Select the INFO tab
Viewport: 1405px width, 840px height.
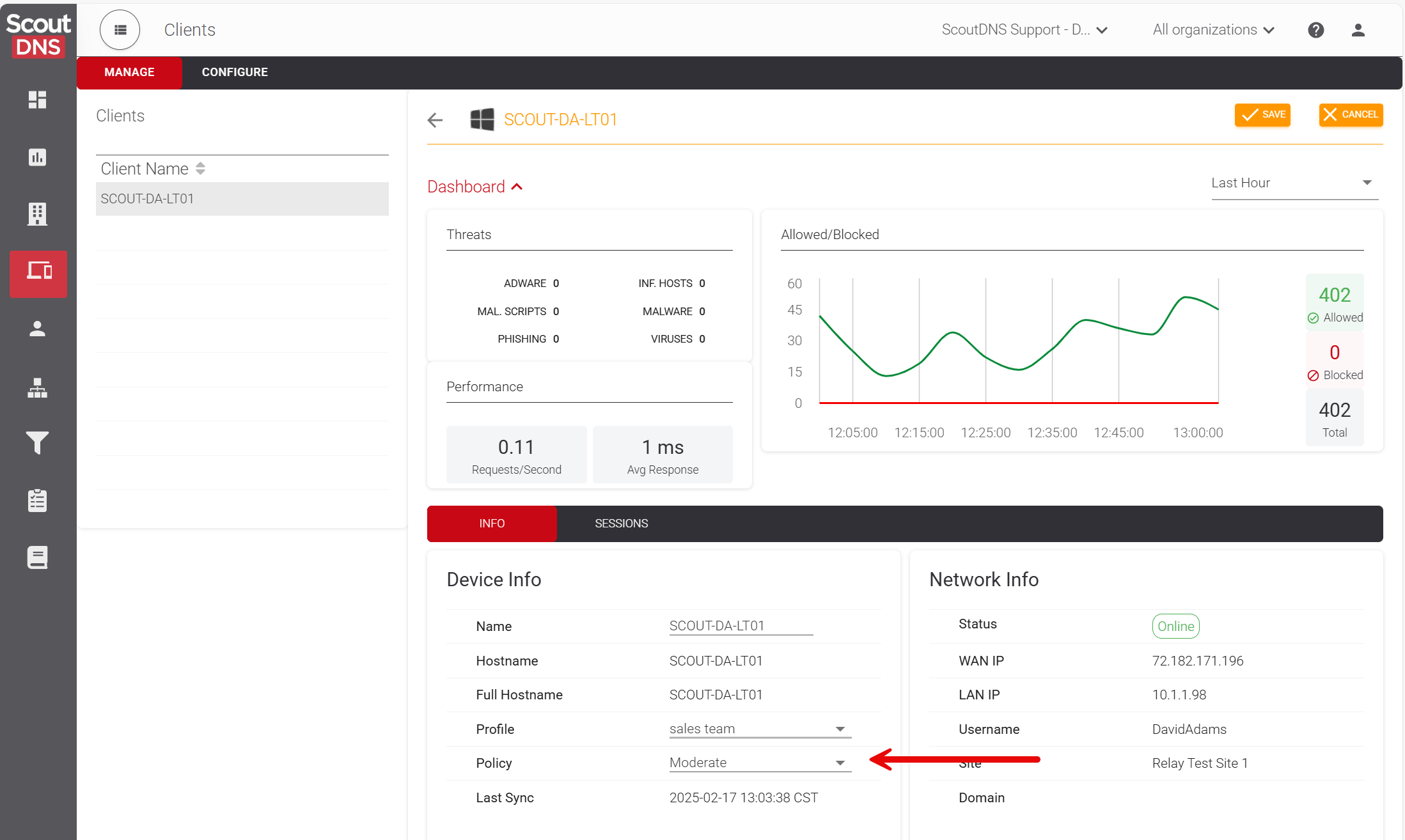pyautogui.click(x=492, y=524)
